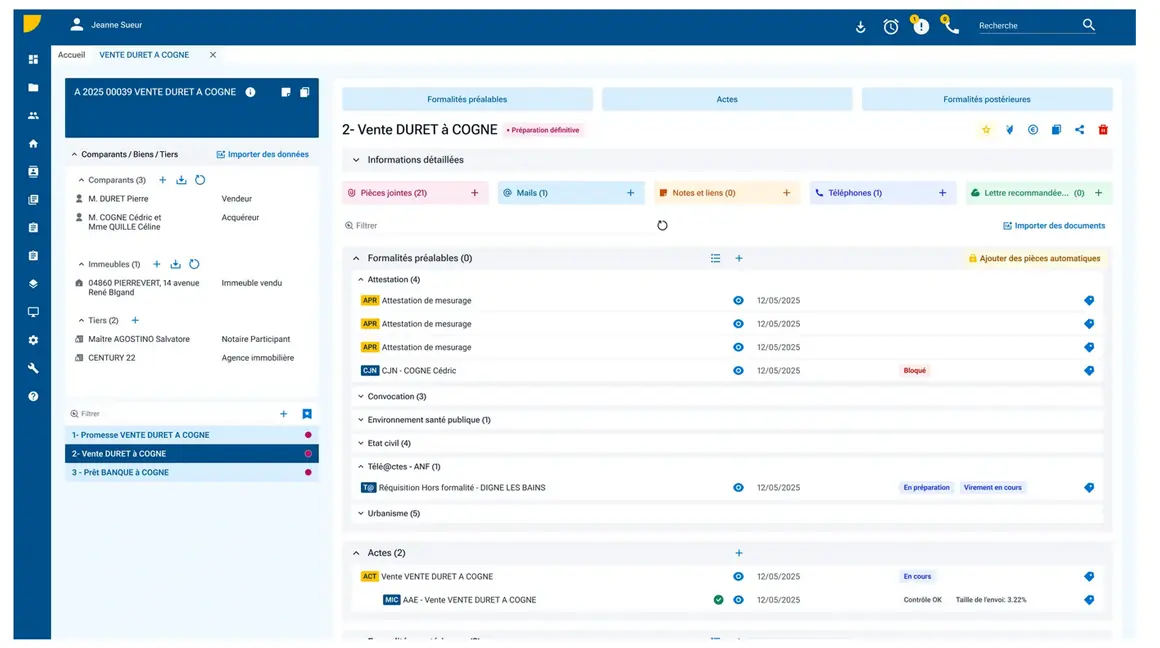Toggle eye icon for CJN - COGNE Cédric

tap(738, 371)
